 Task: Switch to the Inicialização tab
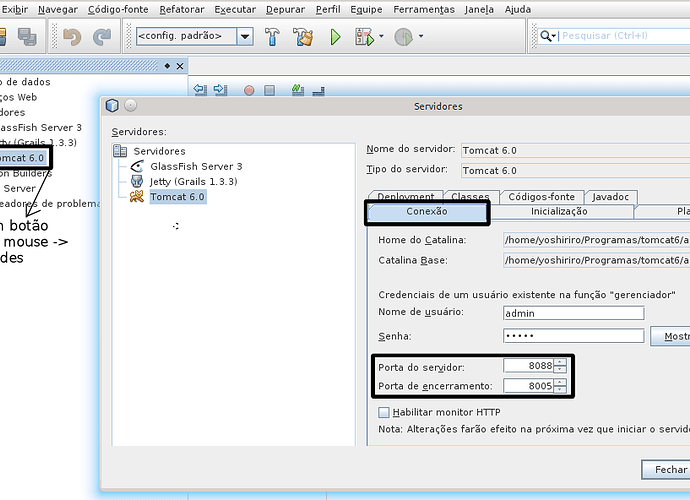point(559,212)
